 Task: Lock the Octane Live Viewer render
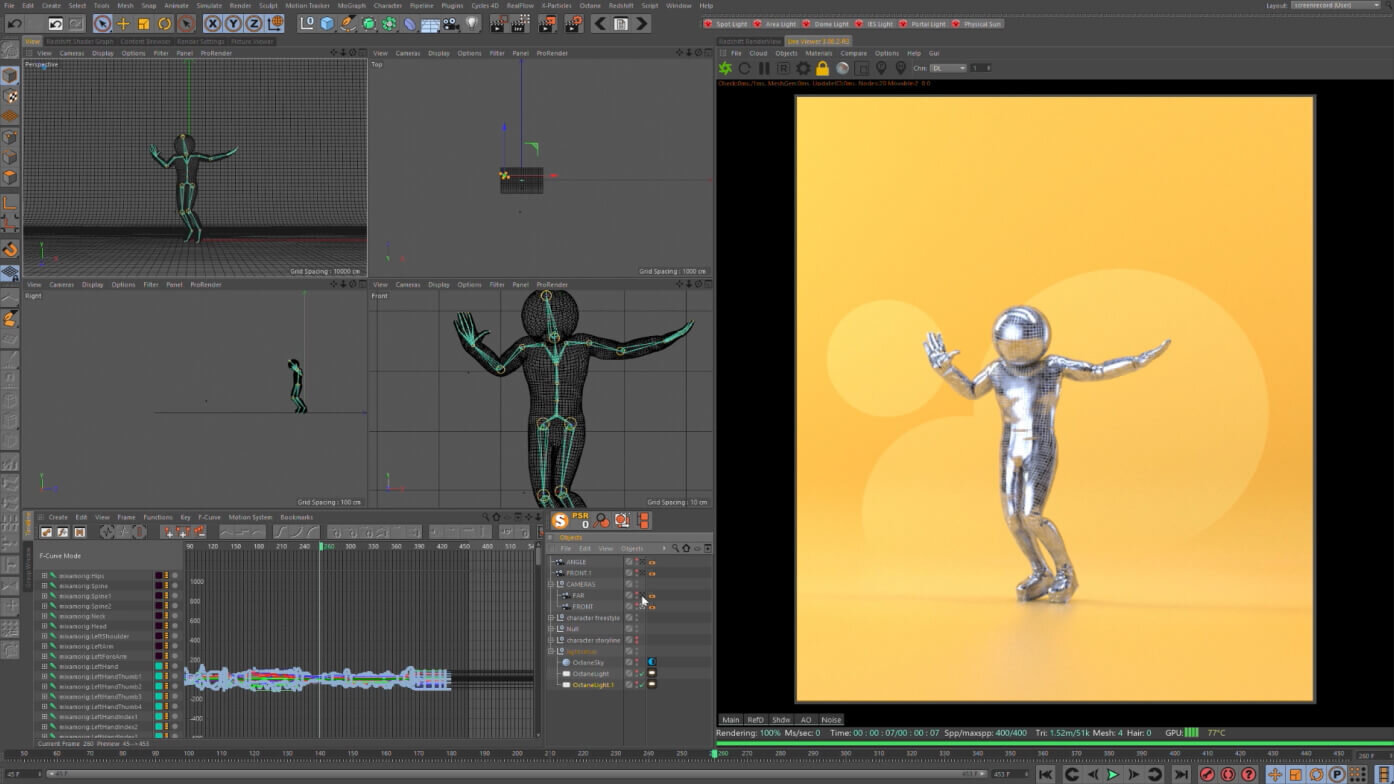tap(822, 68)
